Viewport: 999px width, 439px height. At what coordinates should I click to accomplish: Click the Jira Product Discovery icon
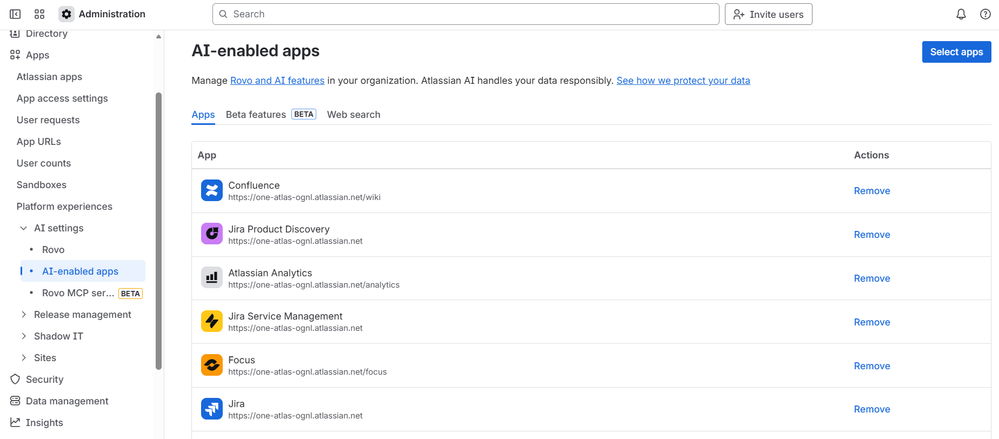click(212, 234)
